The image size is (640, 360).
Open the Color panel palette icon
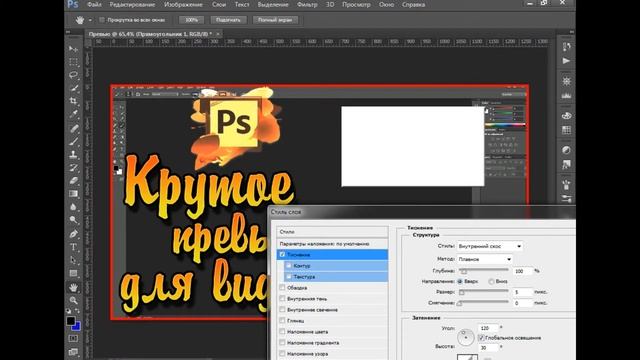[x=566, y=116]
